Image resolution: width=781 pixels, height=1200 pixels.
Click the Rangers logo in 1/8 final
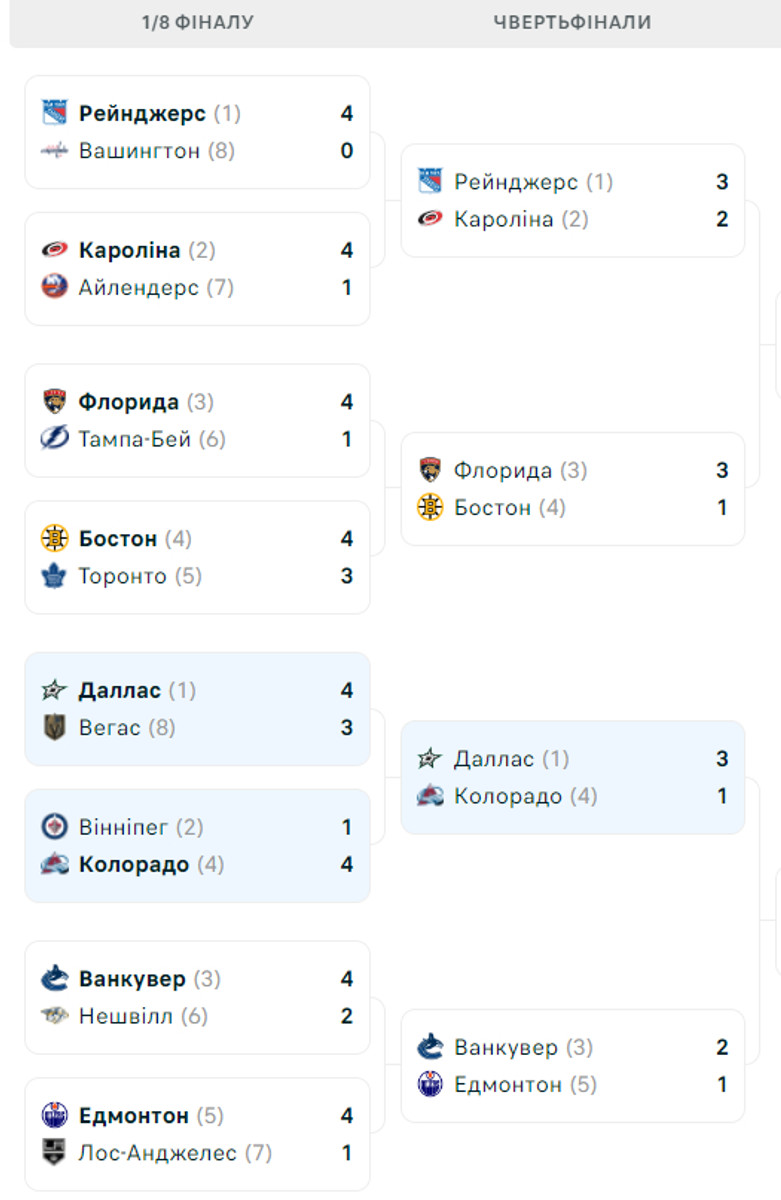pos(54,113)
